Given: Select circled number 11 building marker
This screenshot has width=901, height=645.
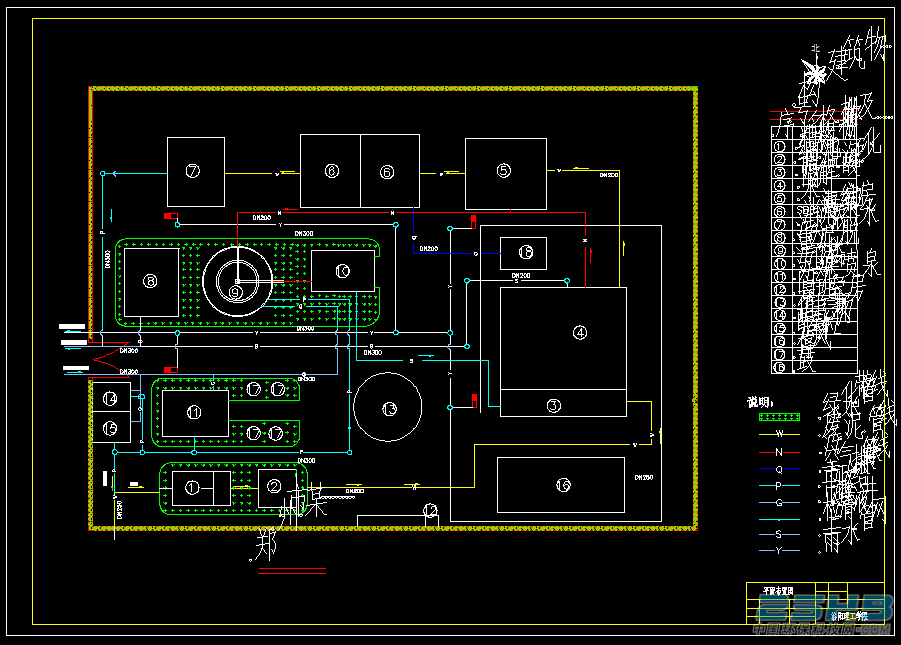Looking at the screenshot, I should click(194, 412).
